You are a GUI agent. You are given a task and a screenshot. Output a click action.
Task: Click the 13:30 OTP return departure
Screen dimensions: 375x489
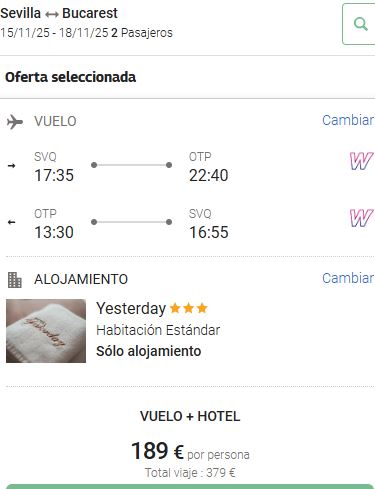pos(54,232)
